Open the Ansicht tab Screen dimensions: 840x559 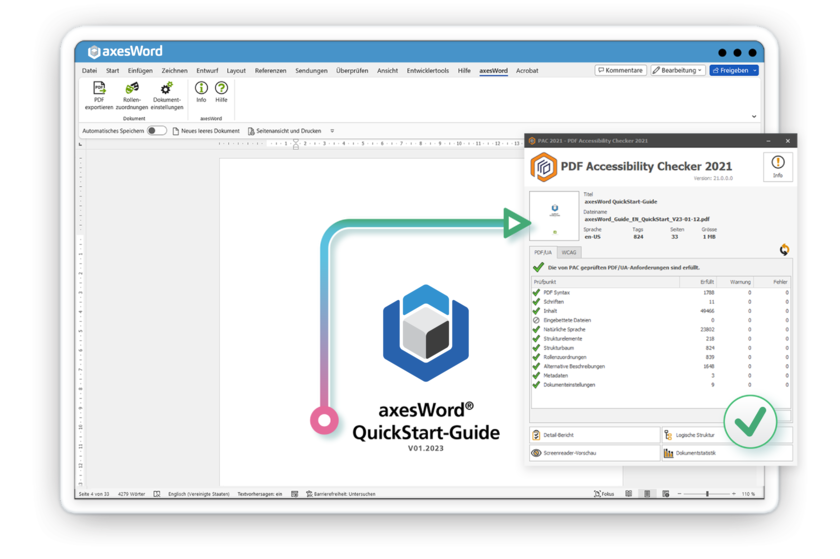387,70
